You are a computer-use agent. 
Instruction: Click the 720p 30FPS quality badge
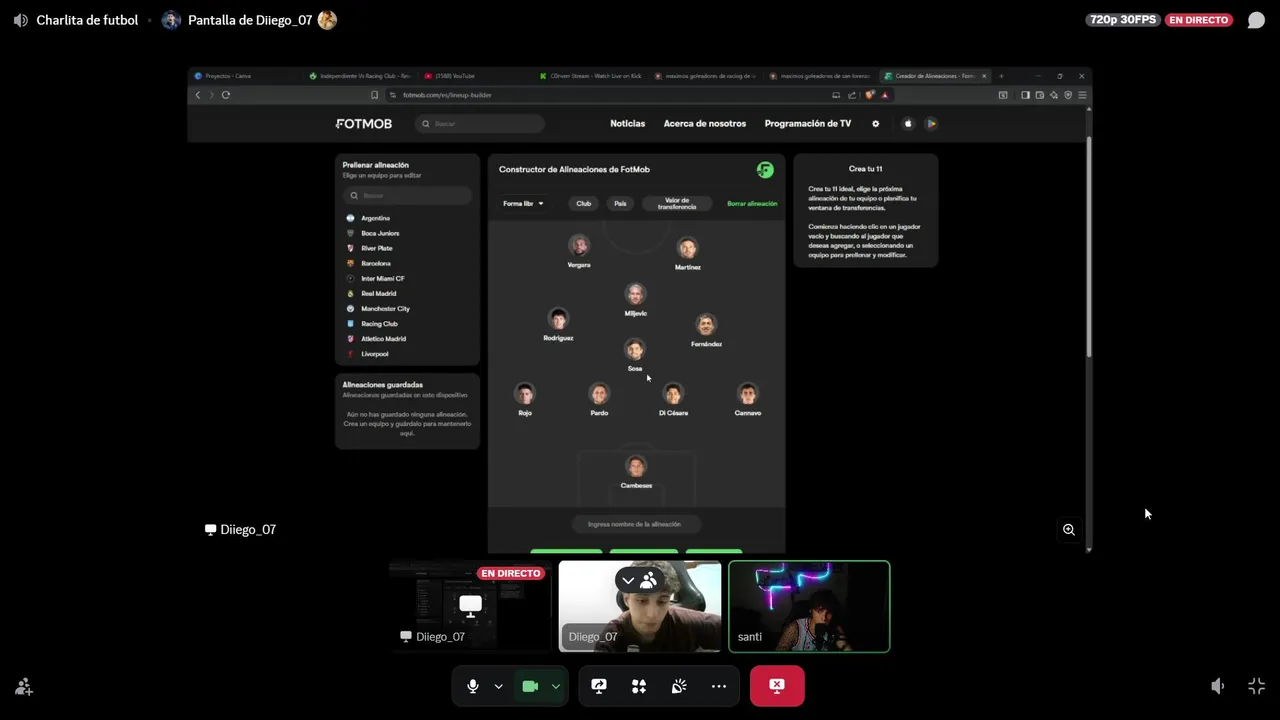pyautogui.click(x=1122, y=20)
